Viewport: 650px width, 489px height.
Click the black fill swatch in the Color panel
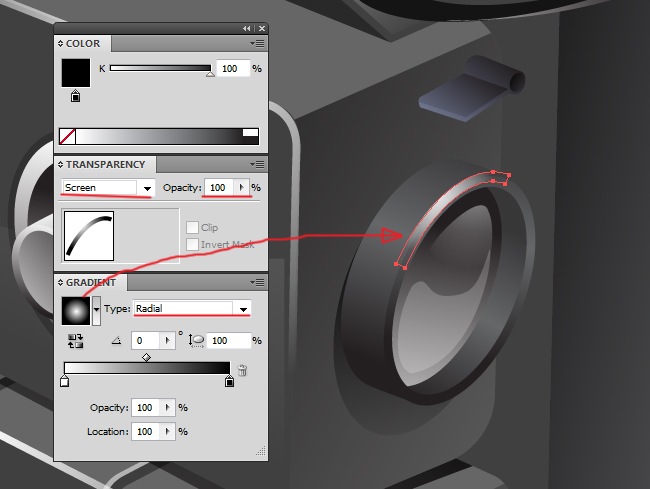point(76,73)
